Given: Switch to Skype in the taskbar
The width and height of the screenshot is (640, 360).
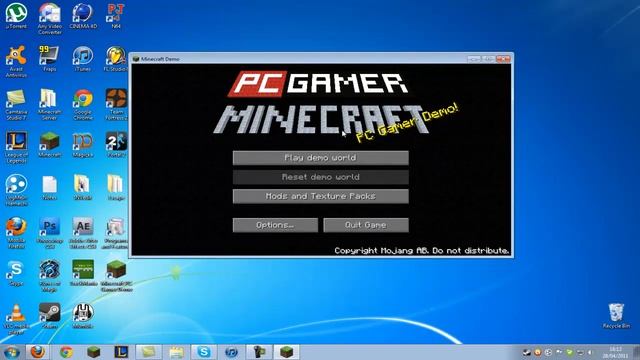Looking at the screenshot, I should point(204,352).
